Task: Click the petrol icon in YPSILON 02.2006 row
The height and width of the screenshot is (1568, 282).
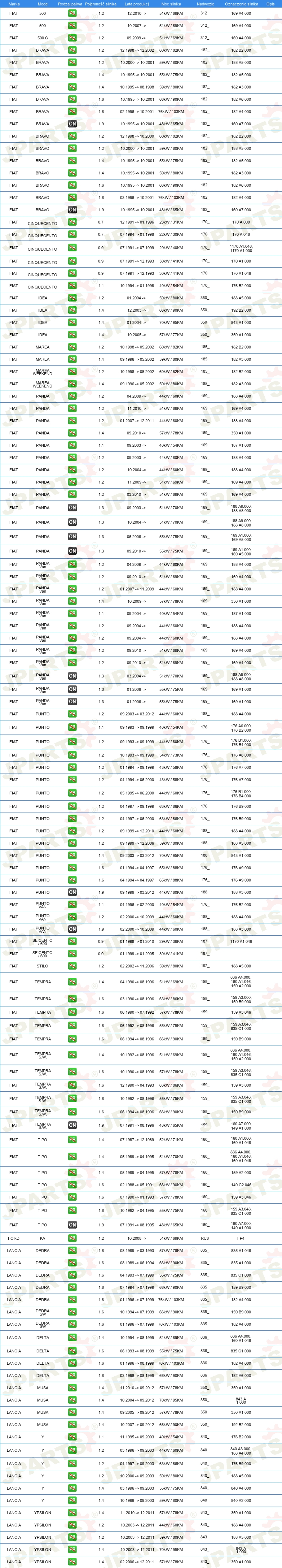Action: coord(72,1562)
